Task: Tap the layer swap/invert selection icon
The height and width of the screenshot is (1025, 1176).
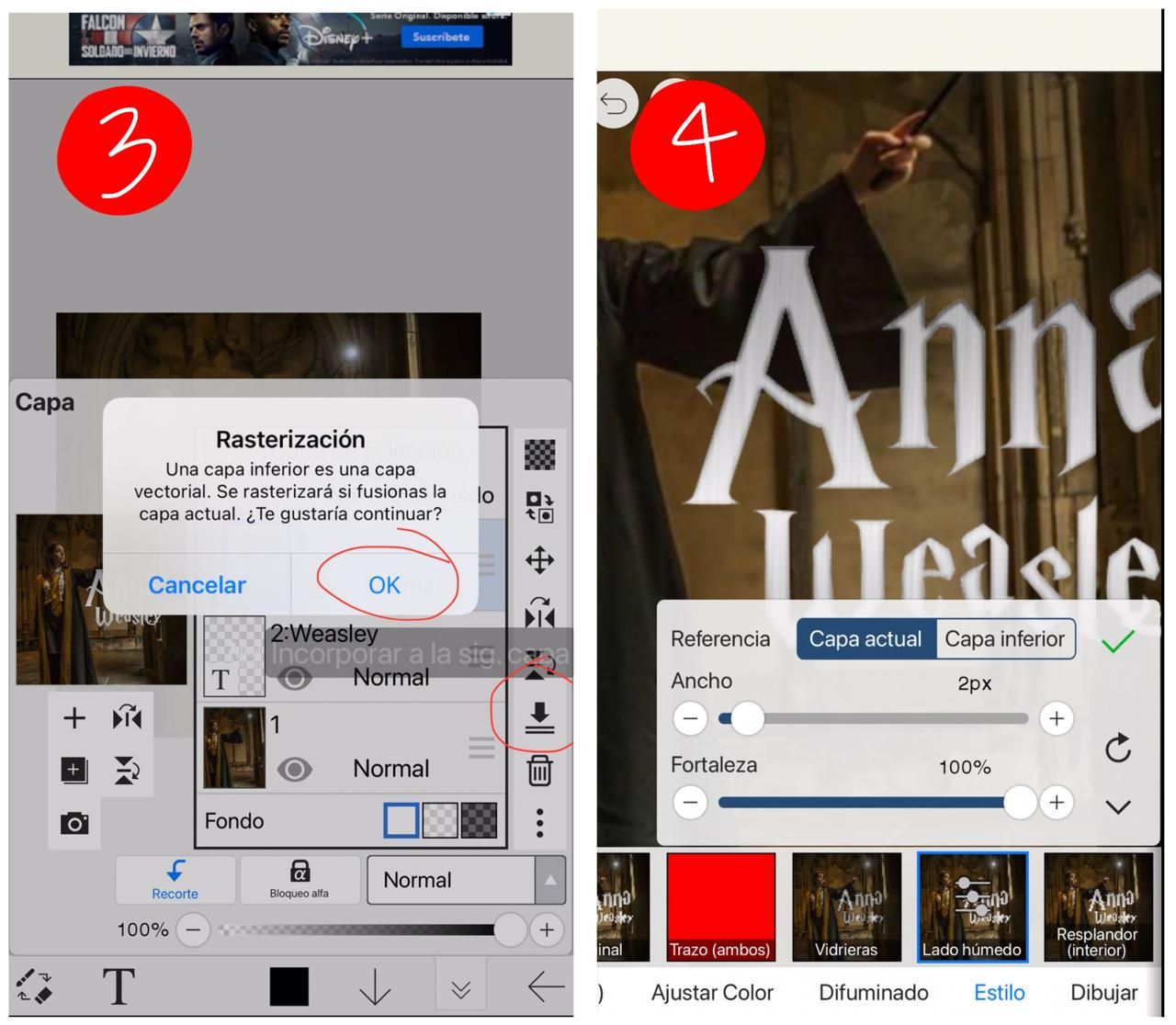Action: [539, 507]
